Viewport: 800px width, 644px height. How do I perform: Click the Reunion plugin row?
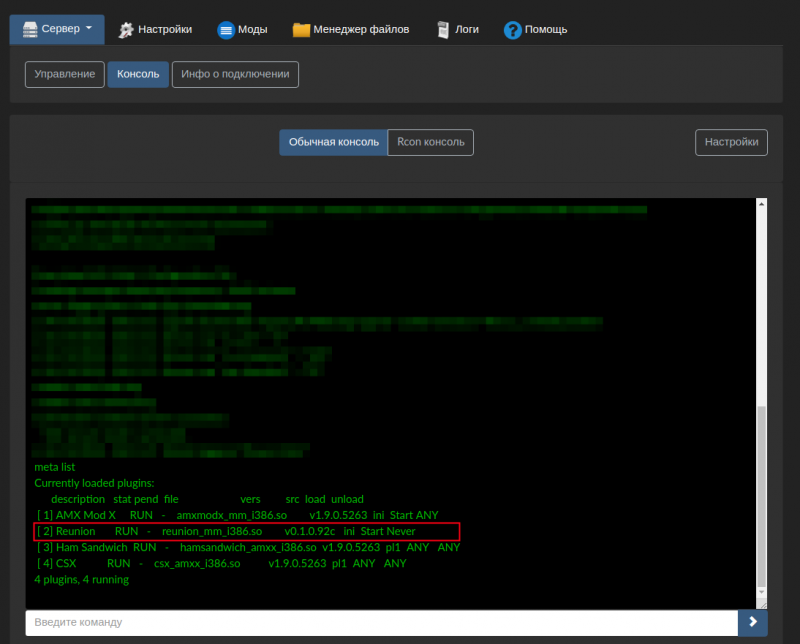point(247,531)
